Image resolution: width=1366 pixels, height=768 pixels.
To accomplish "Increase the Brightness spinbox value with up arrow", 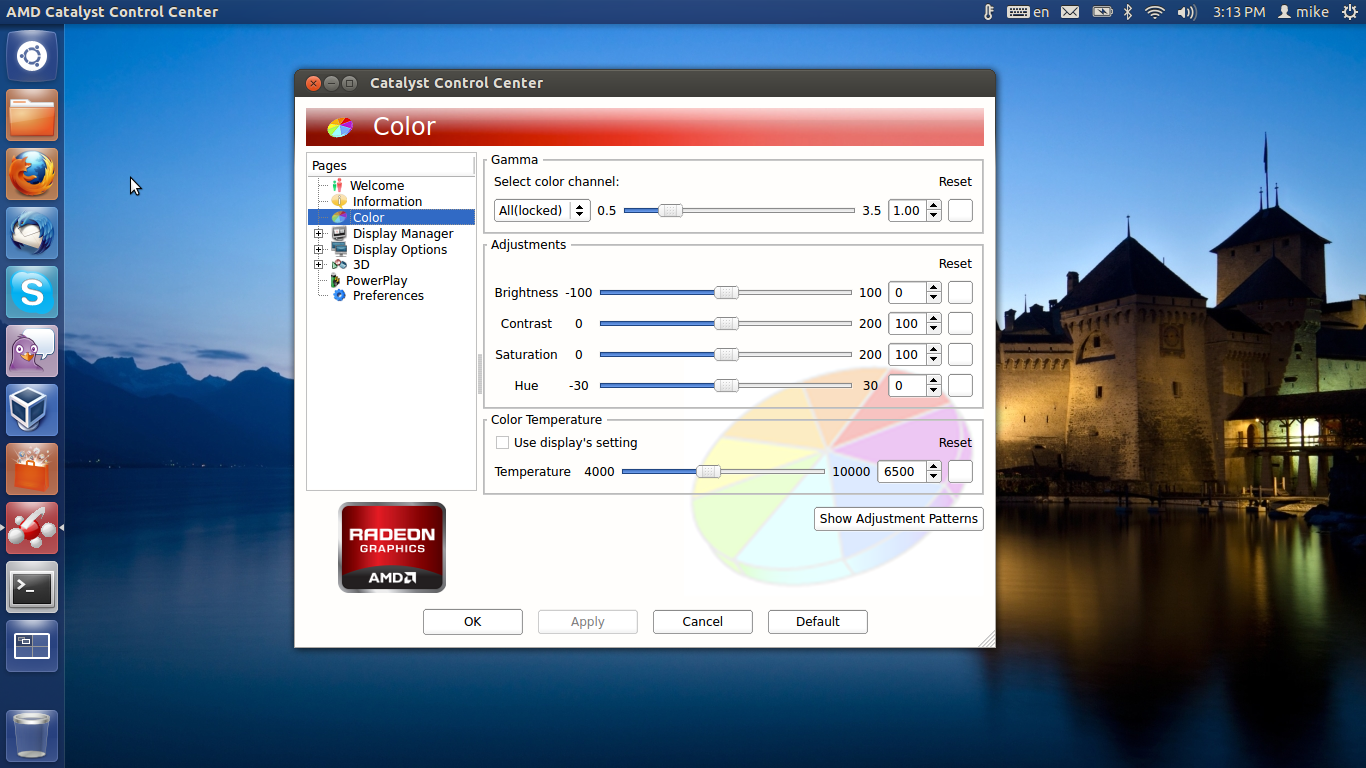I will point(934,288).
